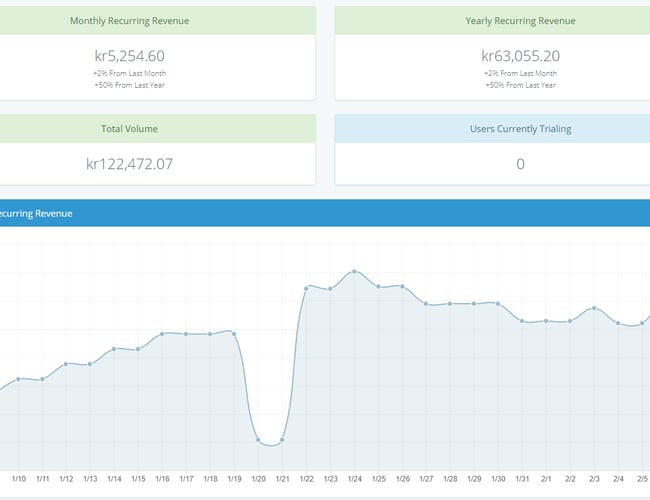
Task: Pick the chart data point at 2/3
Action: [x=594, y=308]
